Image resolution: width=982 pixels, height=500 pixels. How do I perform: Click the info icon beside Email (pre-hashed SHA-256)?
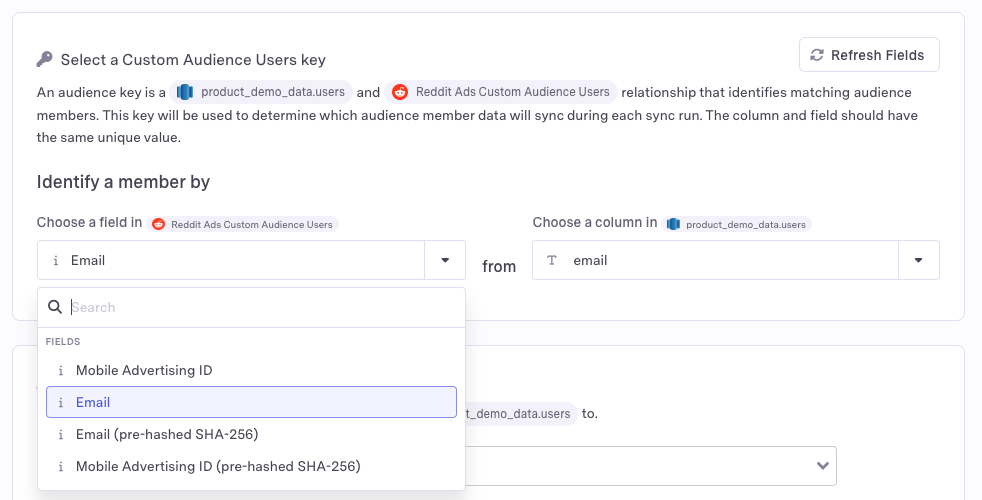click(x=60, y=434)
